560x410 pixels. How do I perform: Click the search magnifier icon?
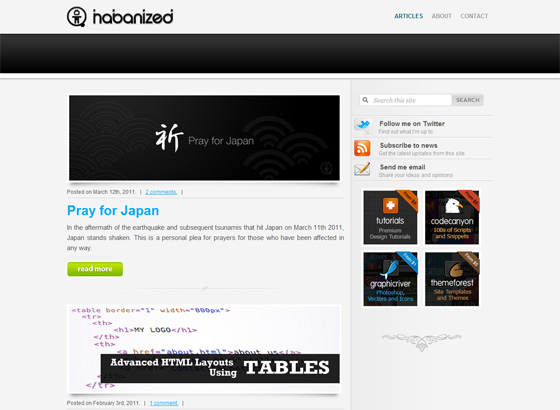(365, 100)
